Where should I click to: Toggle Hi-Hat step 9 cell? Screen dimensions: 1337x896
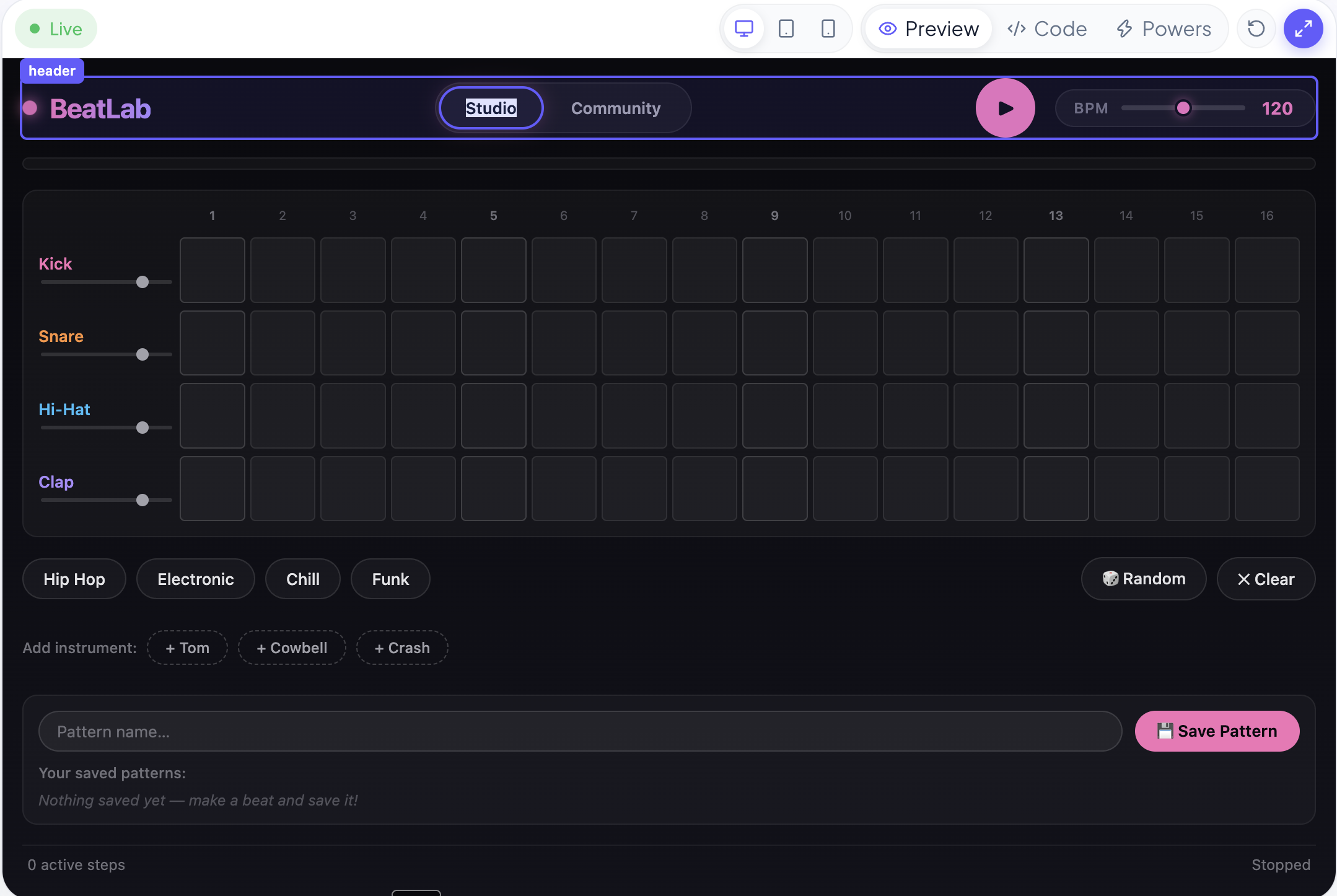[x=775, y=416]
